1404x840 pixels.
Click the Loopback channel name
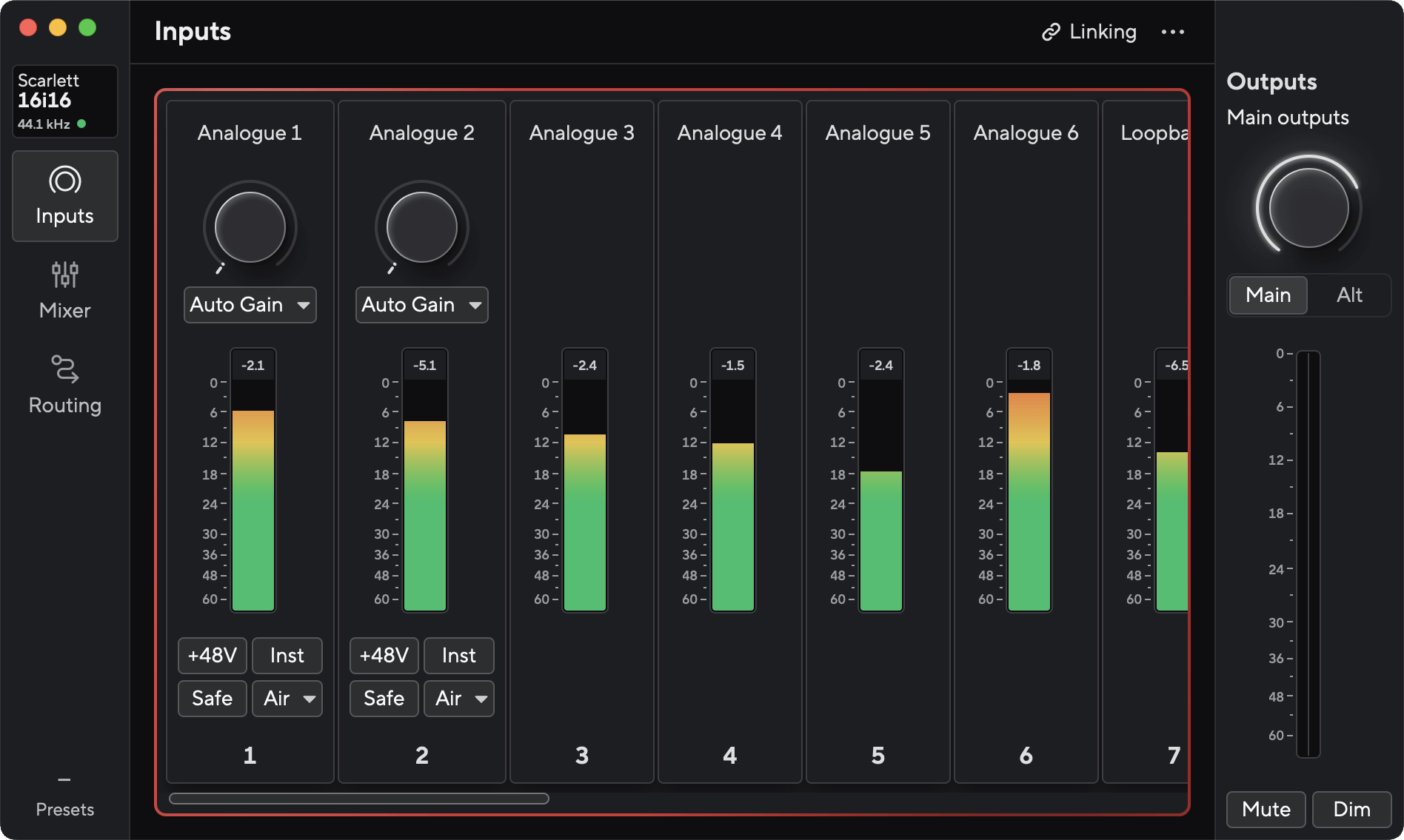1154,133
